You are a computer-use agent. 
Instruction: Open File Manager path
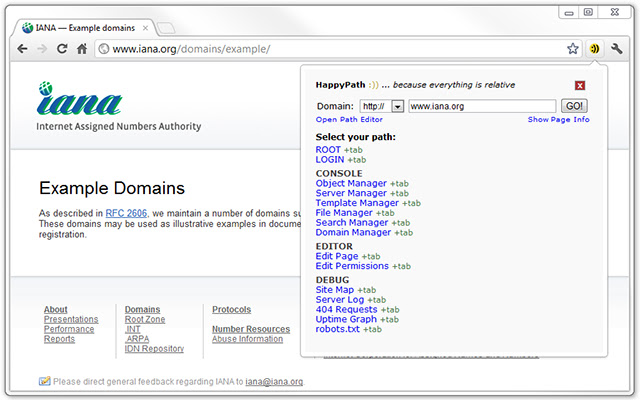click(x=344, y=213)
